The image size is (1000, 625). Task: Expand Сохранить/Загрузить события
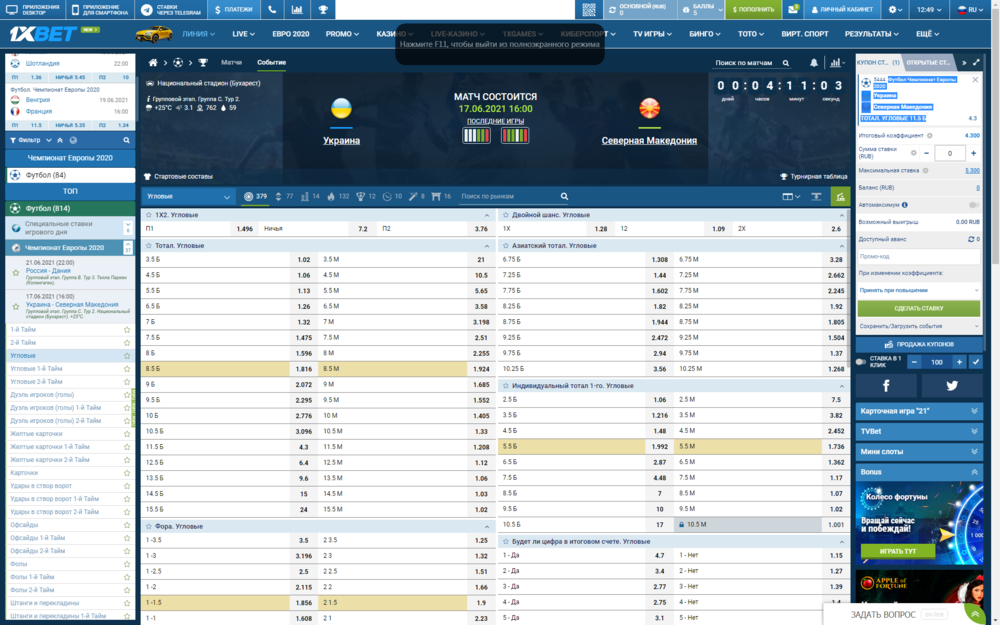918,326
